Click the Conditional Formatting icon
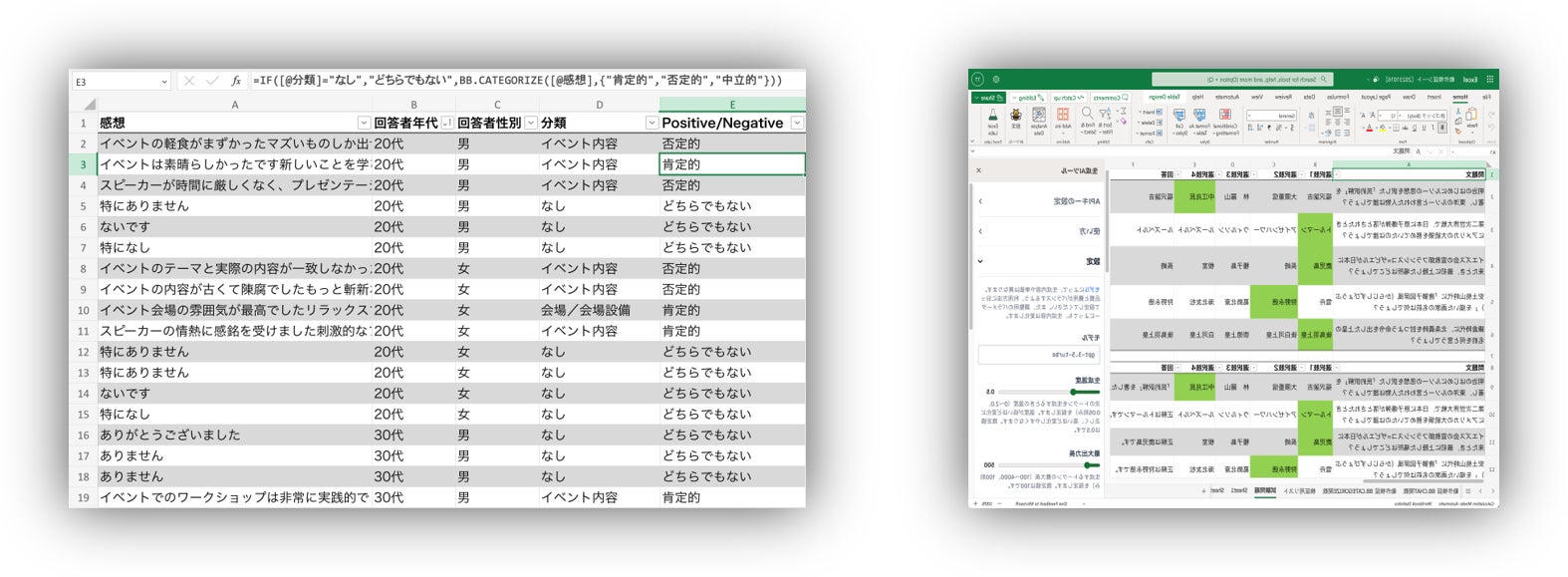Screen dimensions: 1568x577 point(1225,115)
